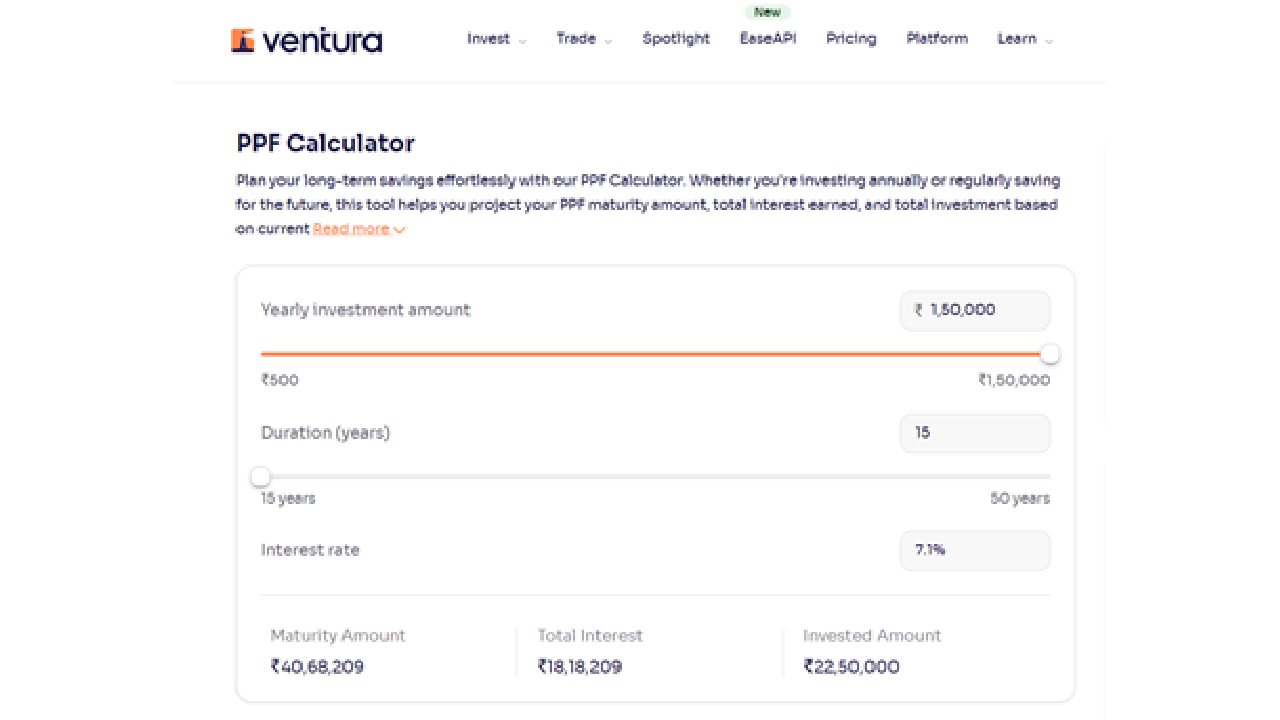Click the Duration years input box

point(975,434)
